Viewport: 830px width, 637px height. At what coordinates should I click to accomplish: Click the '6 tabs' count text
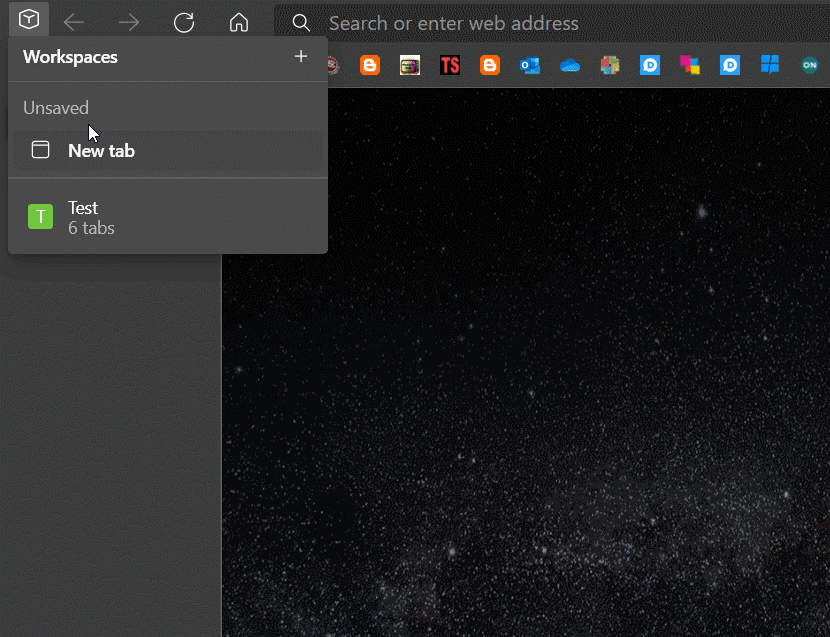[91, 228]
